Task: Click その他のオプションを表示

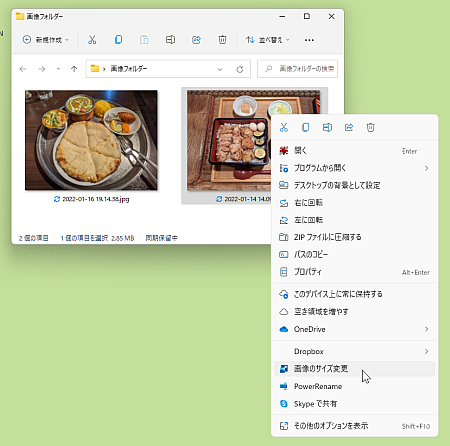Action: click(355, 426)
